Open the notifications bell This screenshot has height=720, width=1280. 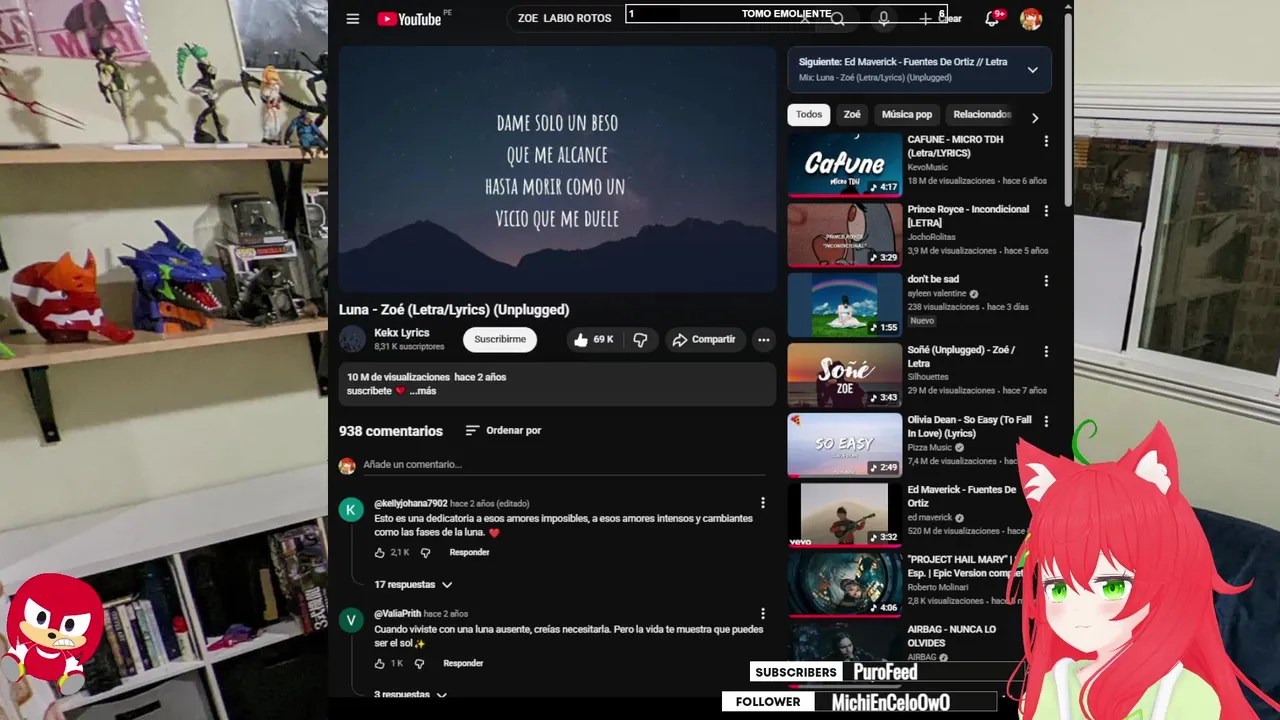pyautogui.click(x=992, y=18)
